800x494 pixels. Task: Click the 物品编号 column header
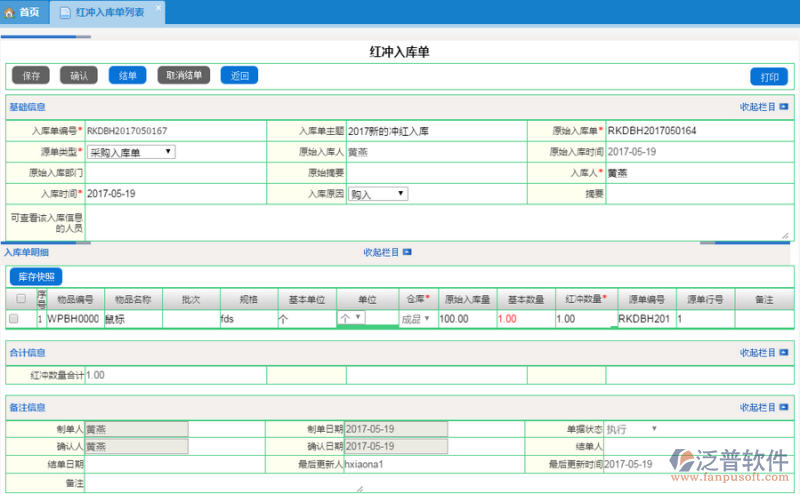pos(75,299)
